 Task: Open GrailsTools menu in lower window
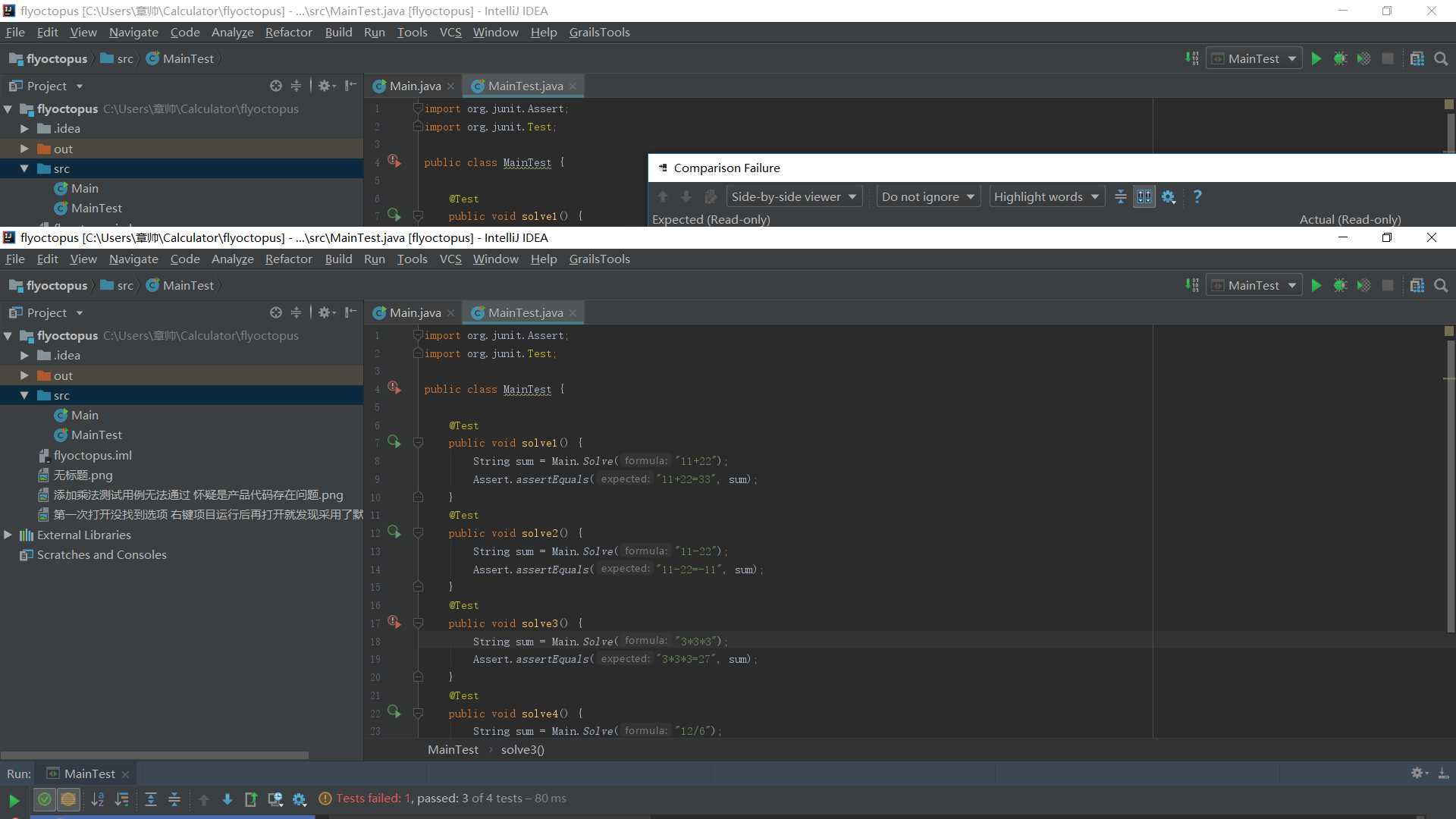tap(599, 259)
